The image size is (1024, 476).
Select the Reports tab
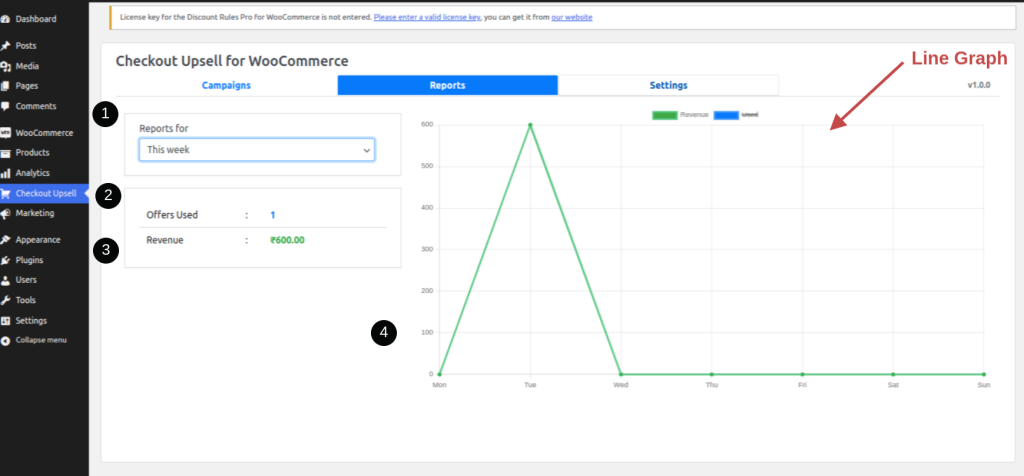pos(447,86)
